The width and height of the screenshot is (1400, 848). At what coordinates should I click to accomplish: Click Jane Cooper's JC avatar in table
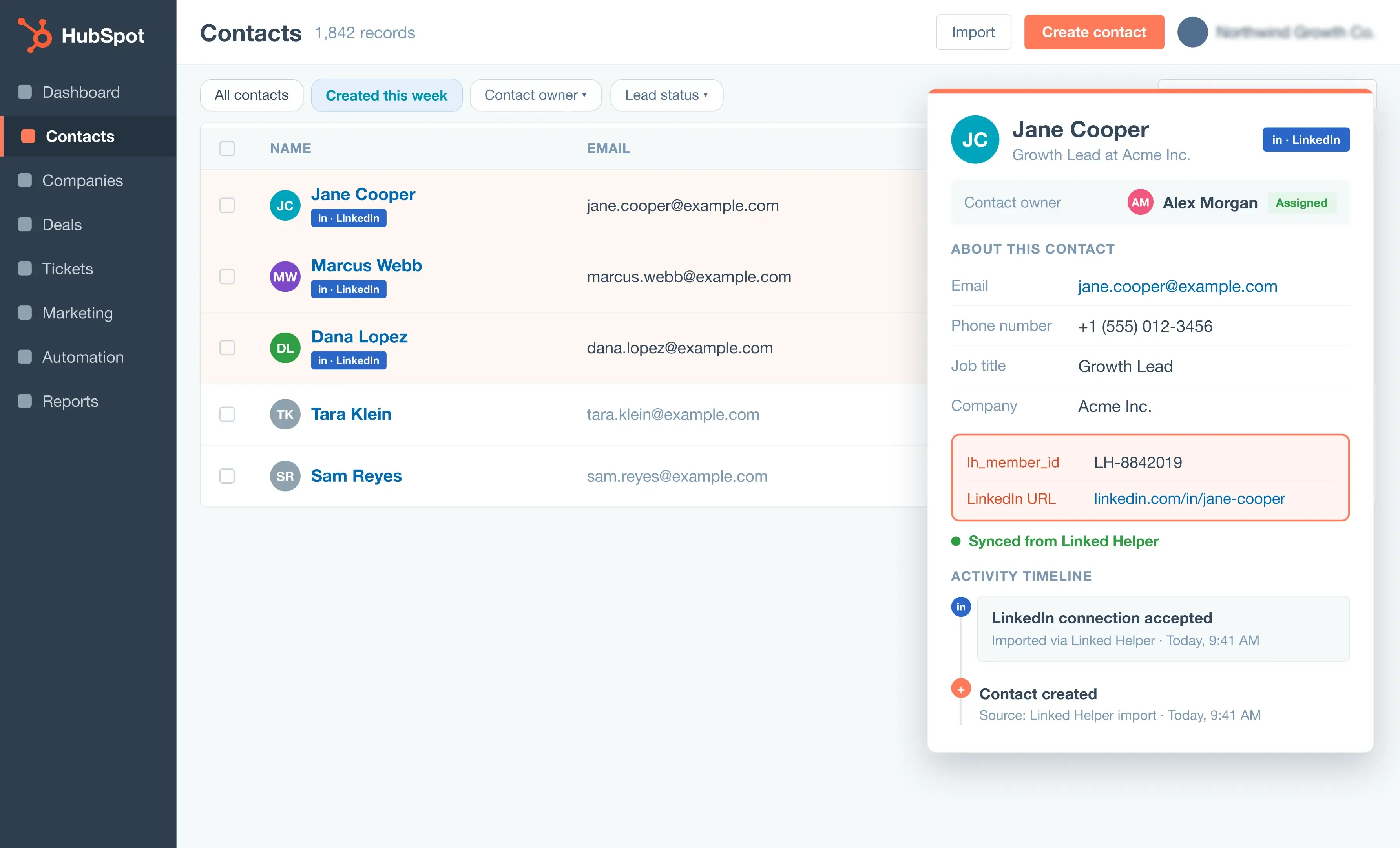point(285,205)
